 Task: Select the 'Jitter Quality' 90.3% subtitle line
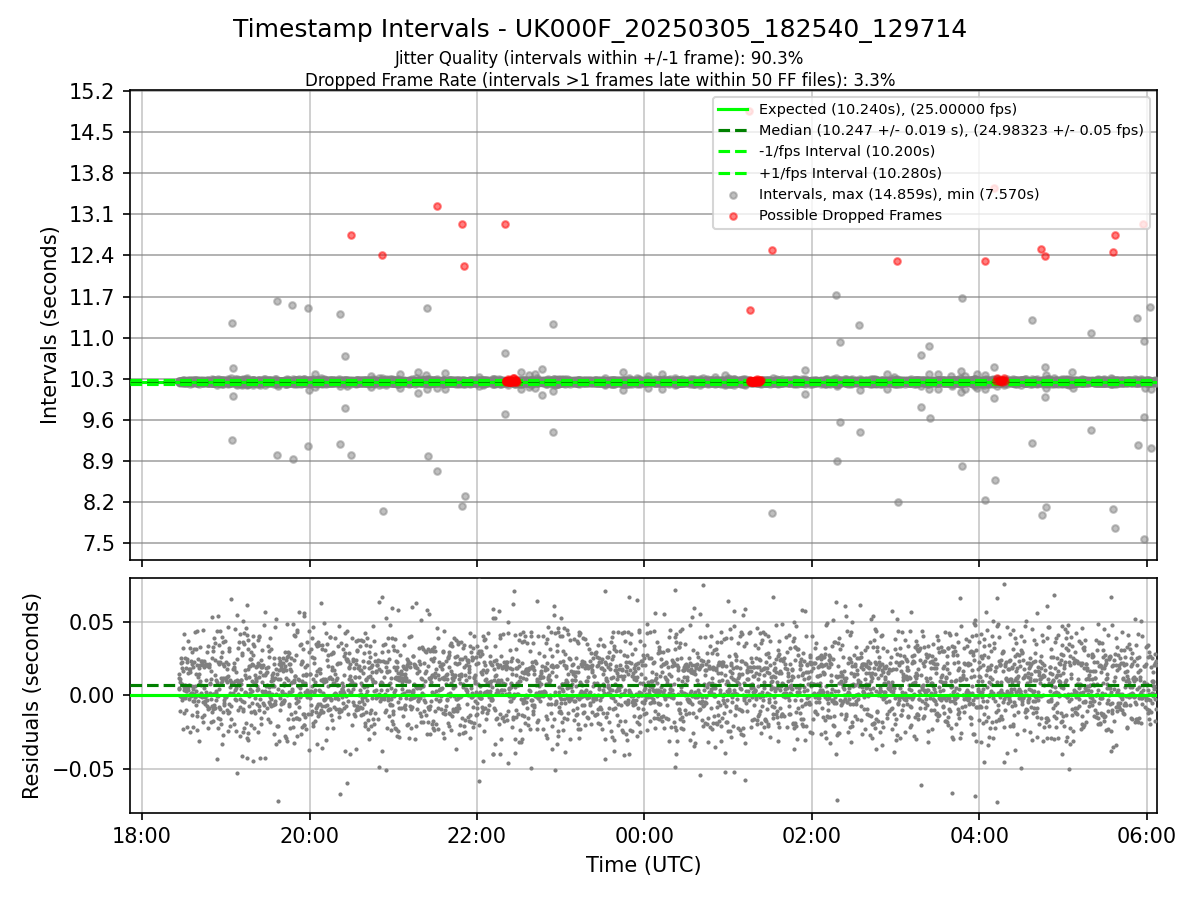click(599, 59)
